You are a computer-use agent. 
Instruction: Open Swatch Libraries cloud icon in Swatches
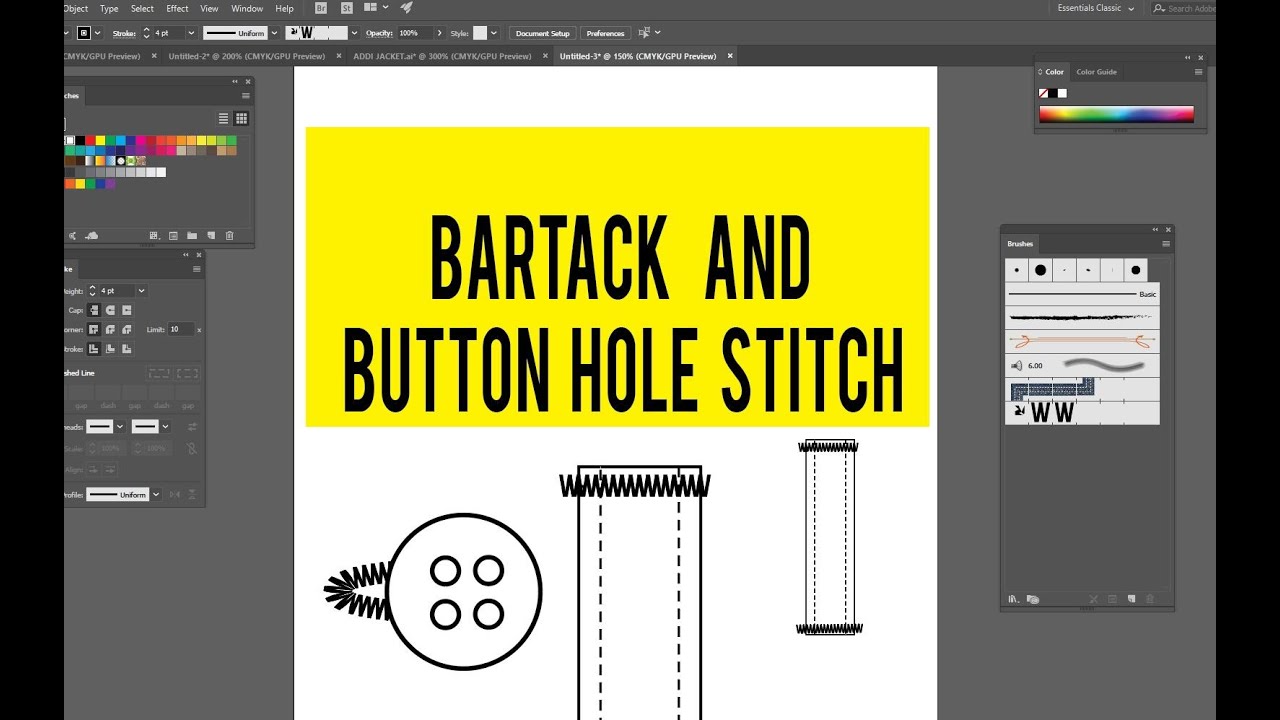(x=92, y=236)
